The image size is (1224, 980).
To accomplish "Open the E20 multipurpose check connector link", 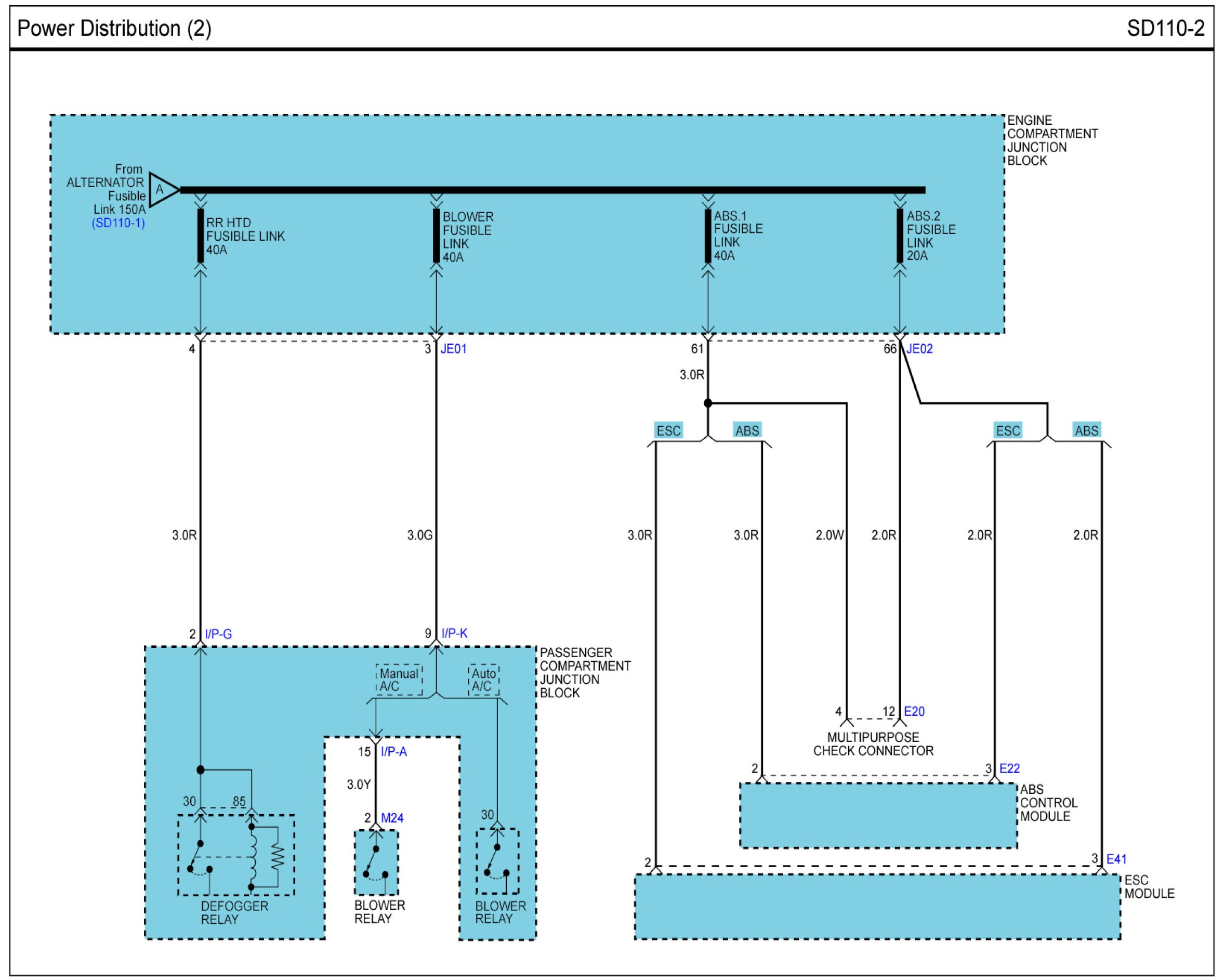I will (914, 711).
